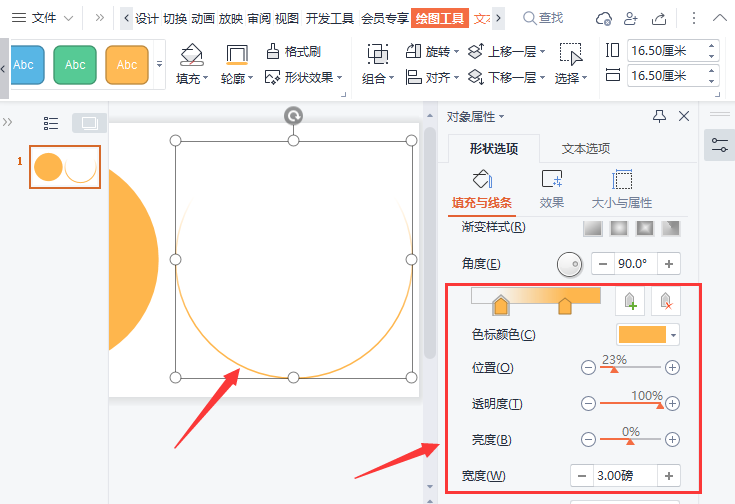The height and width of the screenshot is (504, 735).
Task: Add a gradient stop
Action: (630, 301)
